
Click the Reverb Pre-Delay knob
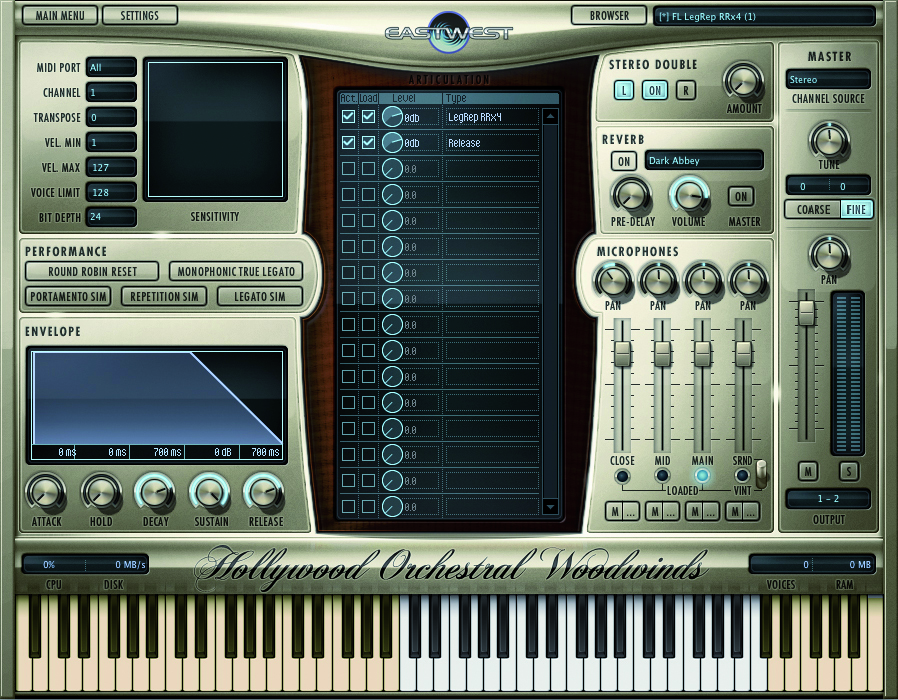[x=631, y=194]
